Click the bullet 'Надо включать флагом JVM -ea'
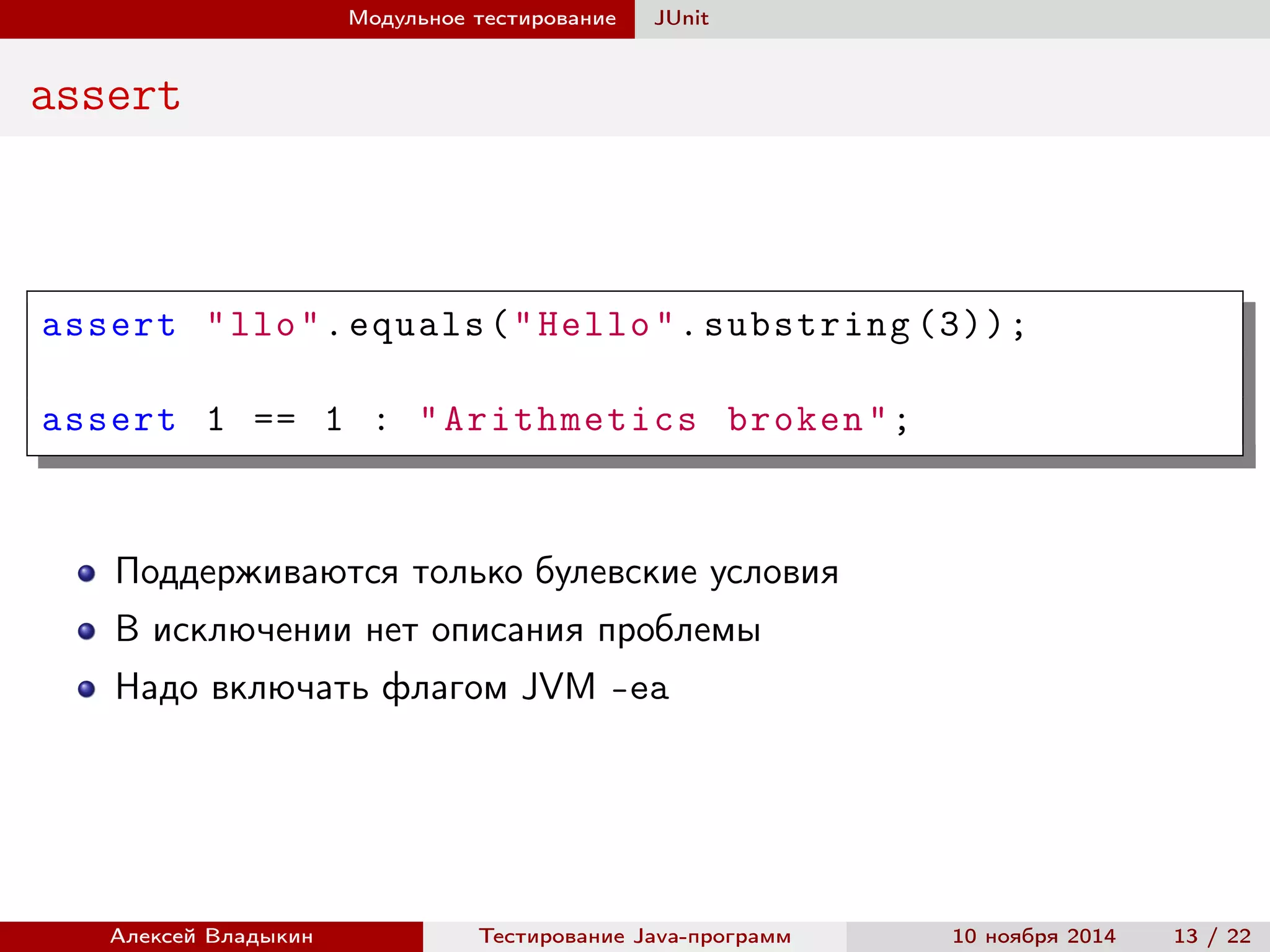The height and width of the screenshot is (952, 1270). point(393,687)
